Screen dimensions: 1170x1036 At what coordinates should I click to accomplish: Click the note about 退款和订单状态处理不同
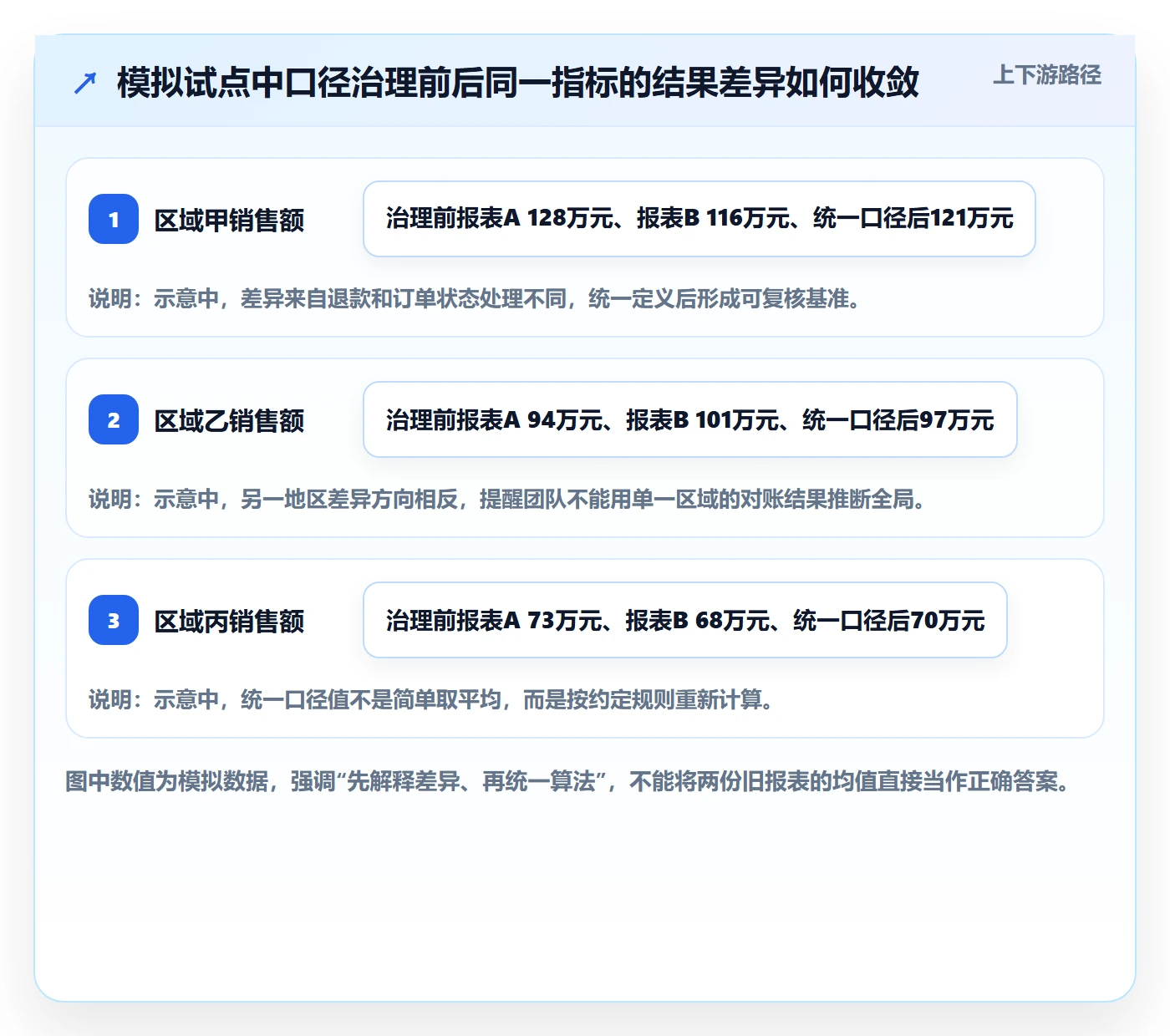[x=476, y=298]
